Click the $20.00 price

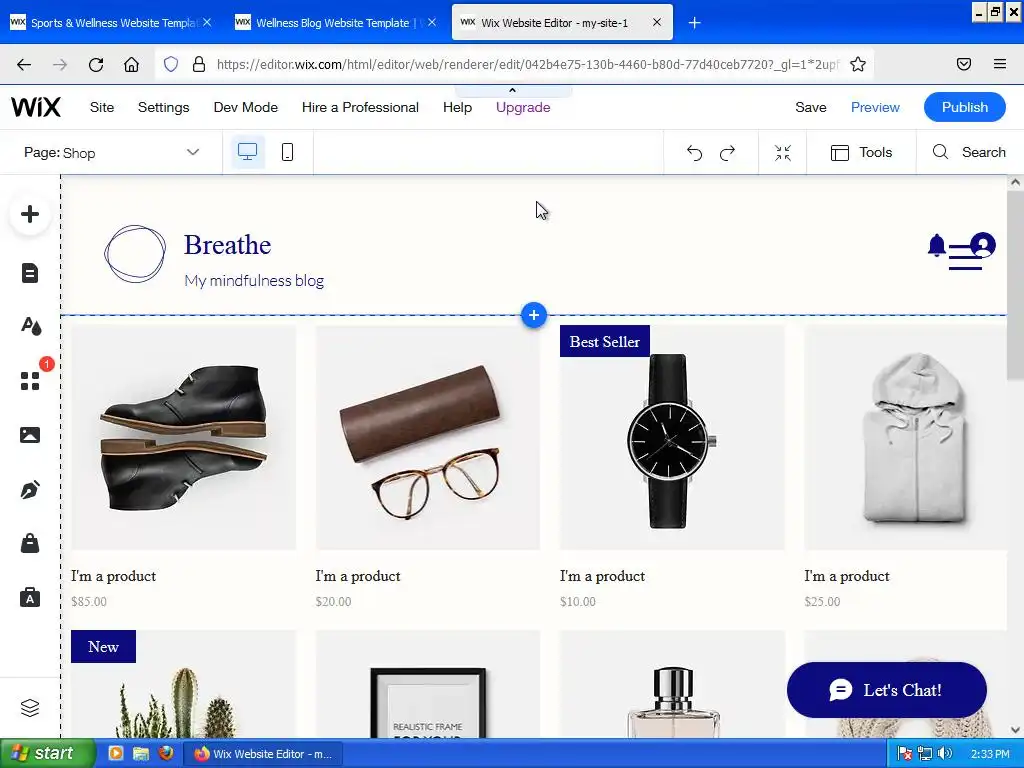point(333,601)
